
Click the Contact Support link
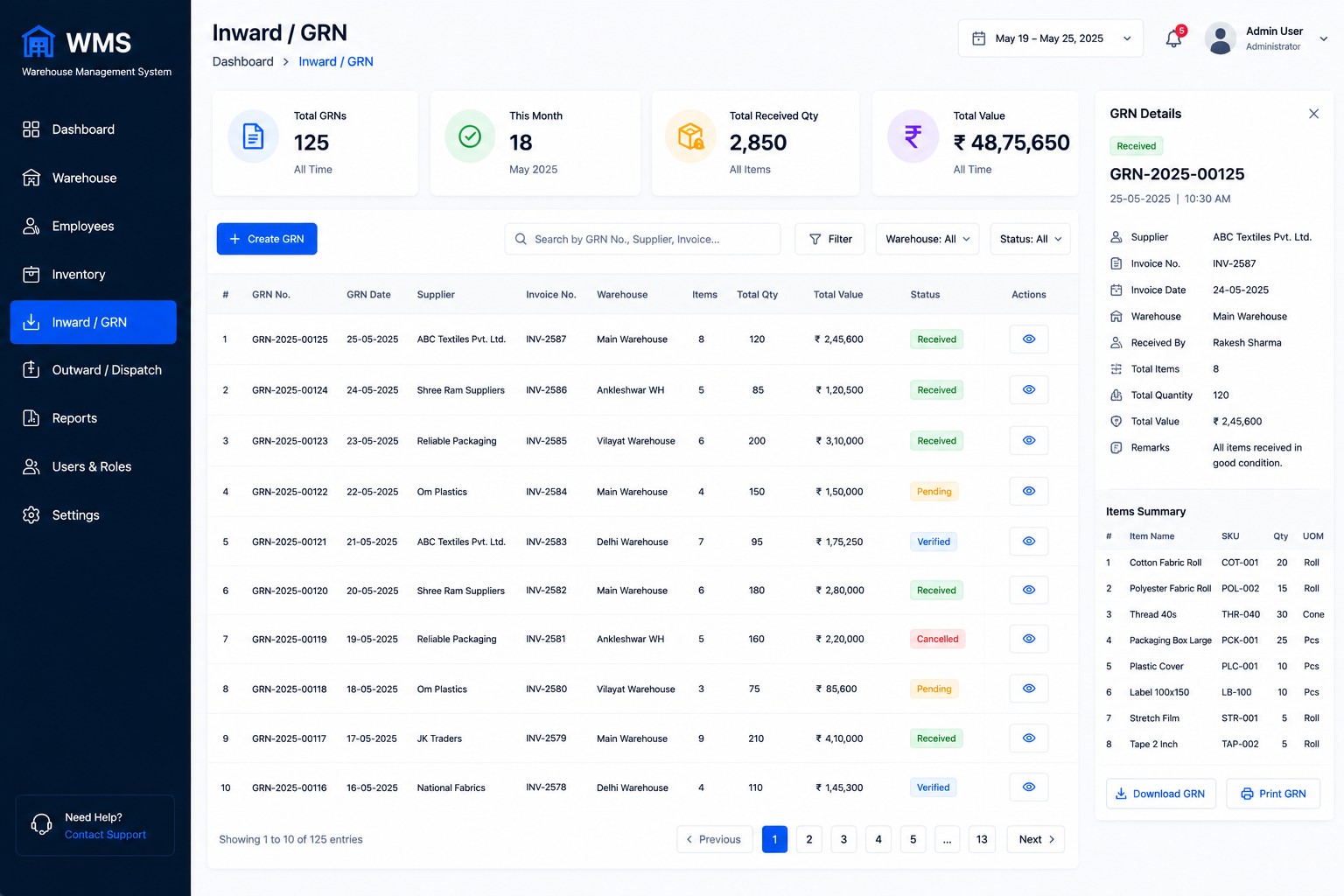105,835
